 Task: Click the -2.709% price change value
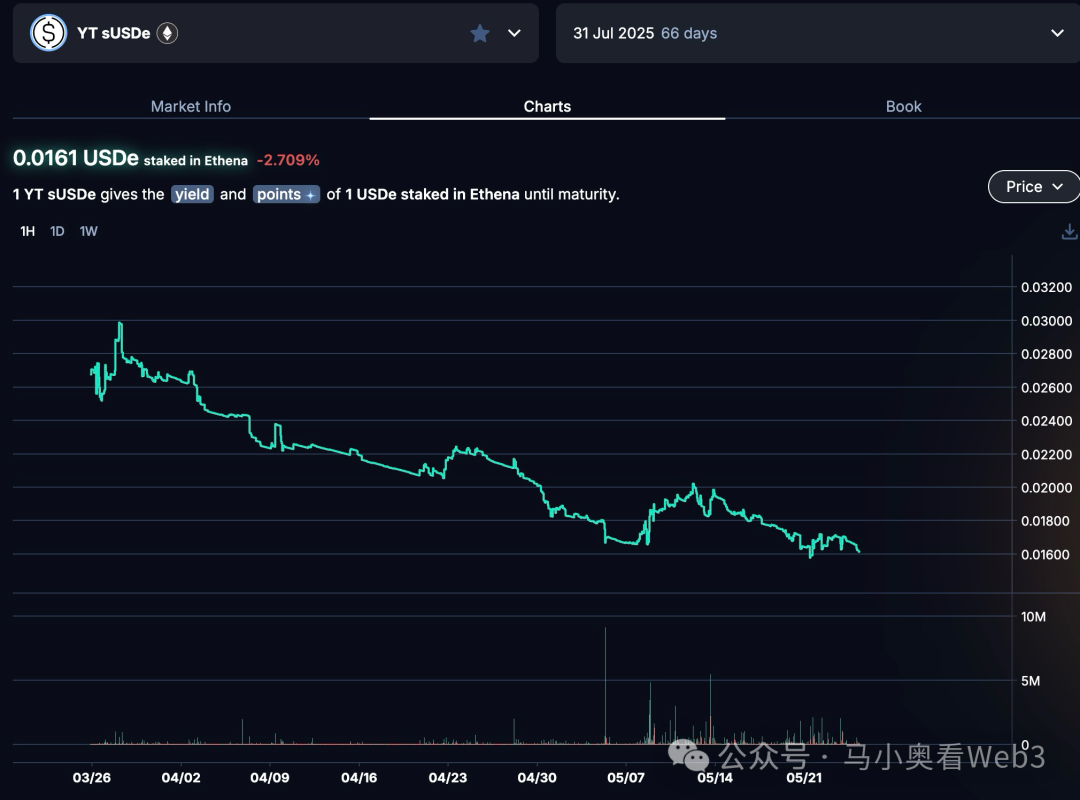point(288,160)
